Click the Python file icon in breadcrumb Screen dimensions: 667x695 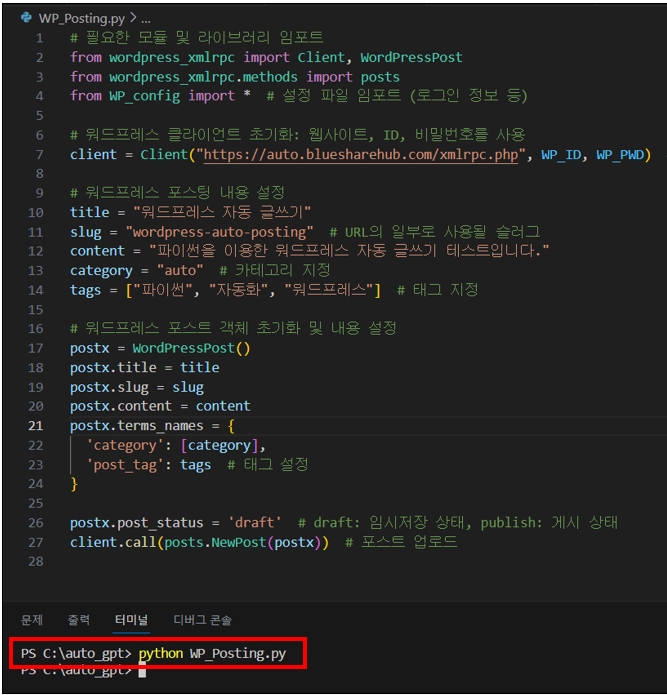click(x=26, y=18)
